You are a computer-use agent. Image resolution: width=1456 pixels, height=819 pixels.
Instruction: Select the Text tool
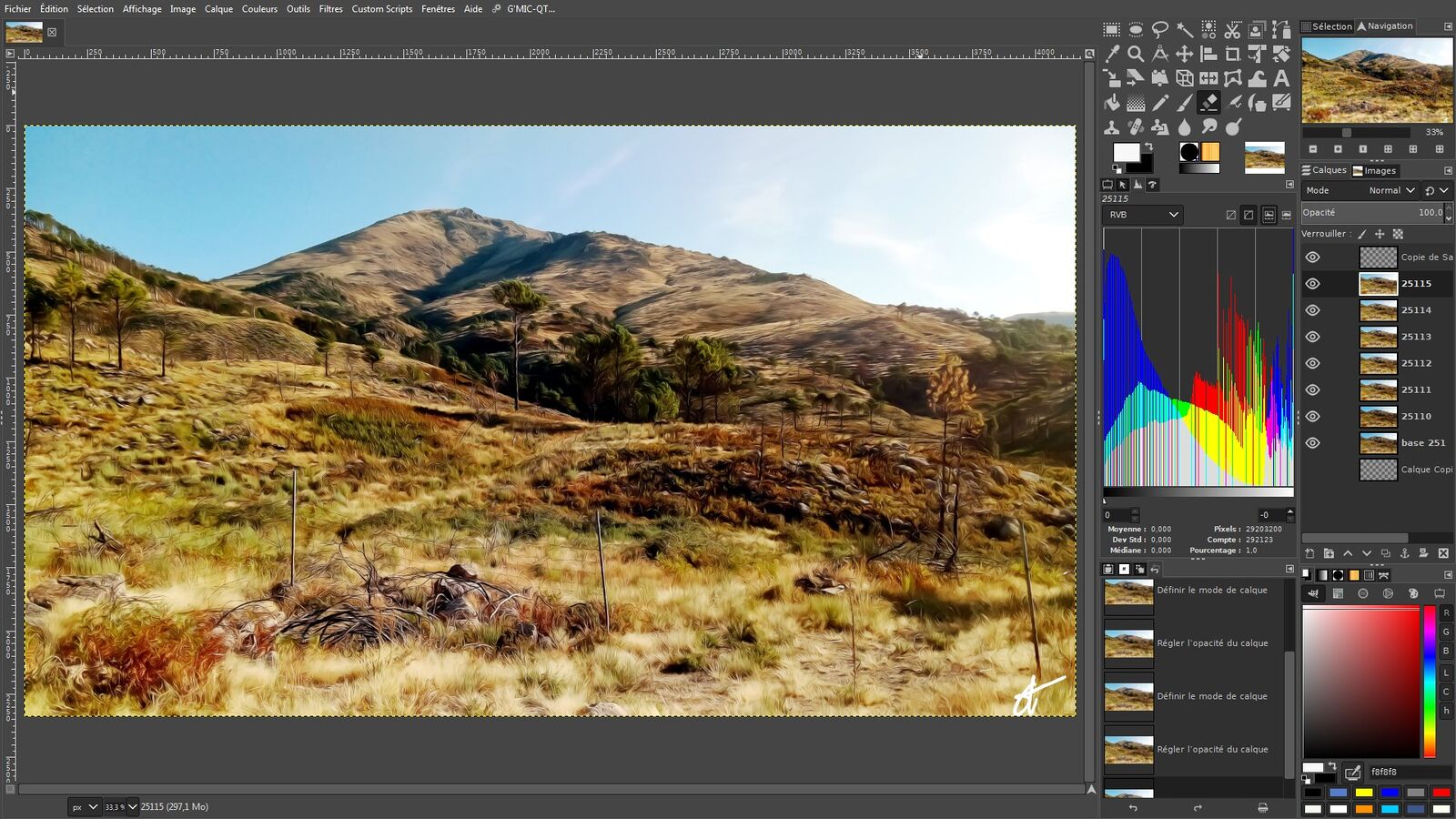[1281, 79]
